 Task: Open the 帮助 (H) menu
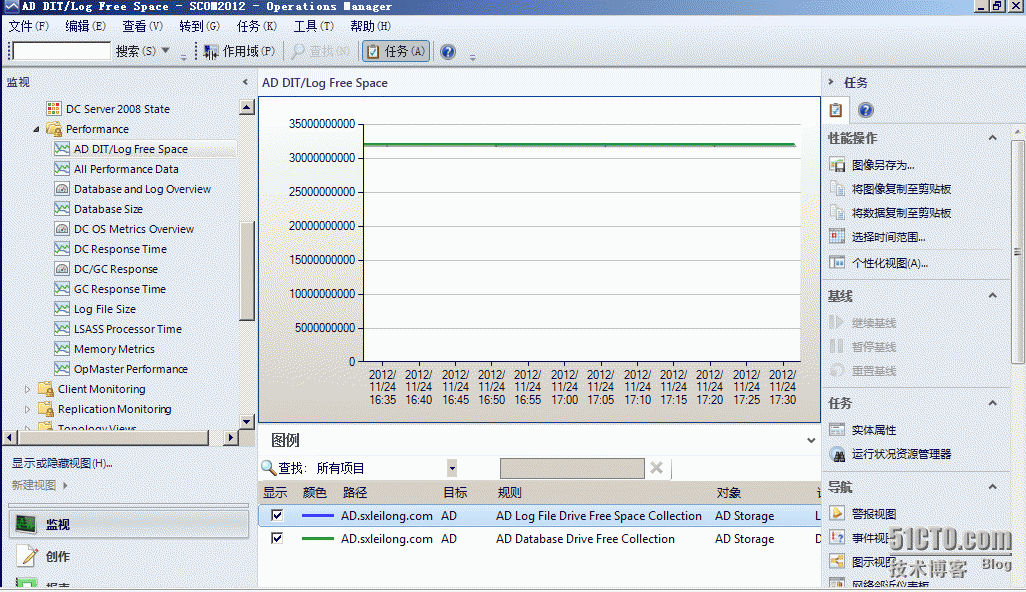(370, 26)
